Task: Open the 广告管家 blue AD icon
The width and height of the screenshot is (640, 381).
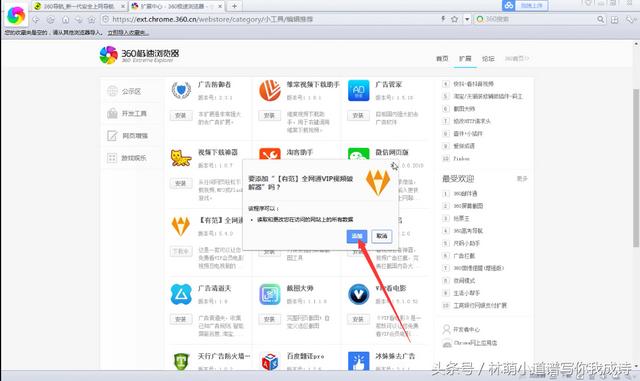Action: [358, 91]
